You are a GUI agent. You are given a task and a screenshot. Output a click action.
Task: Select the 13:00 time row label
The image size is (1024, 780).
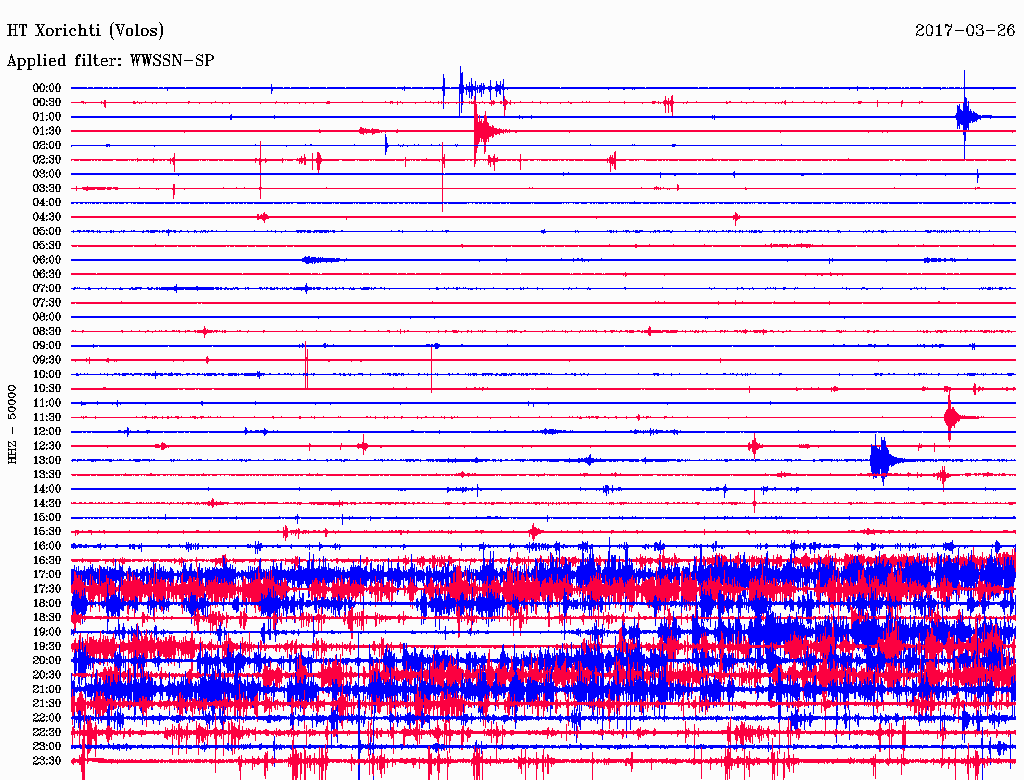click(x=47, y=460)
